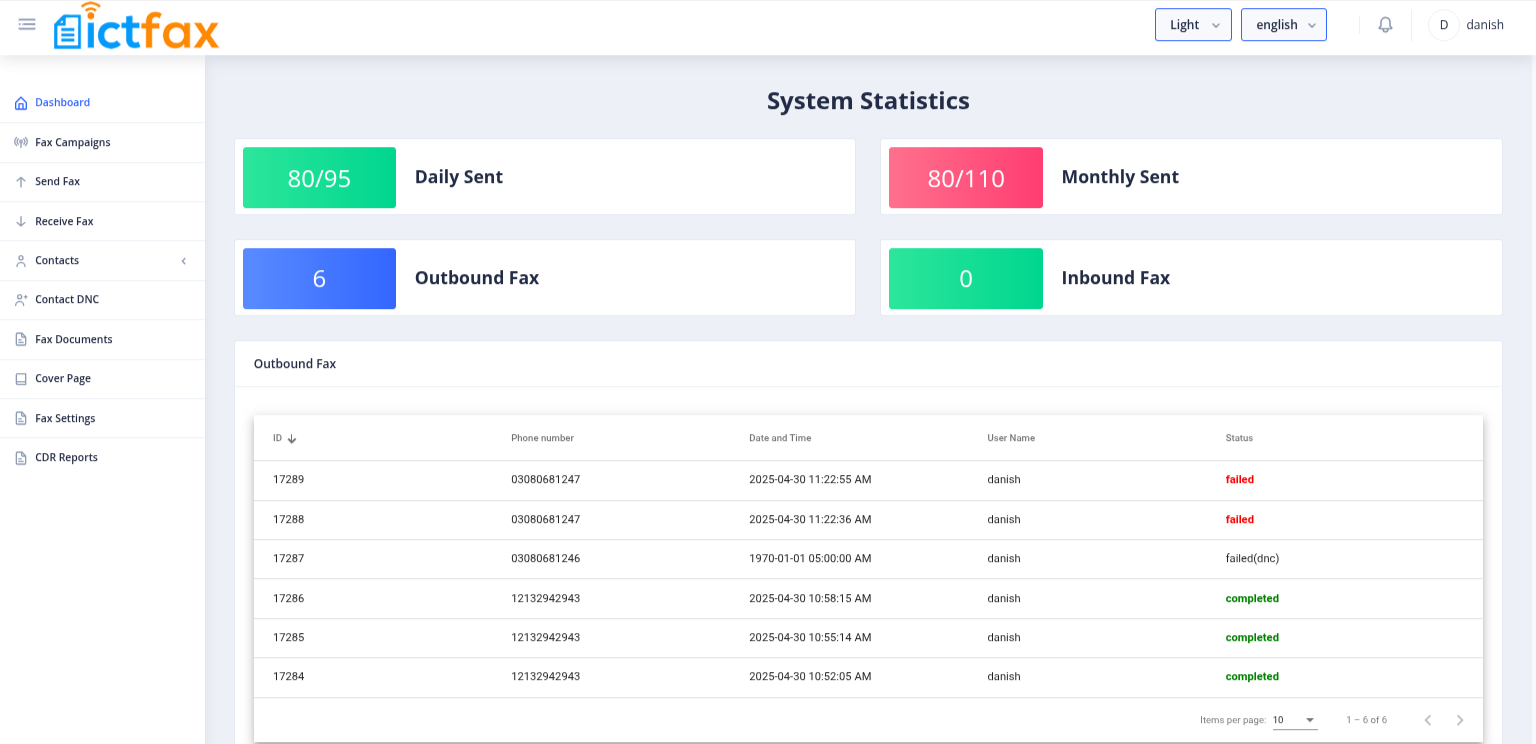
Task: Click the green 80/95 Daily Sent tile
Action: click(x=319, y=178)
